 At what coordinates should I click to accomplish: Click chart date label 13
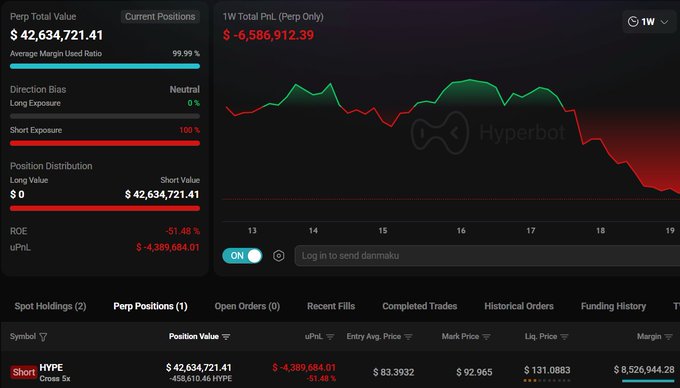252,231
